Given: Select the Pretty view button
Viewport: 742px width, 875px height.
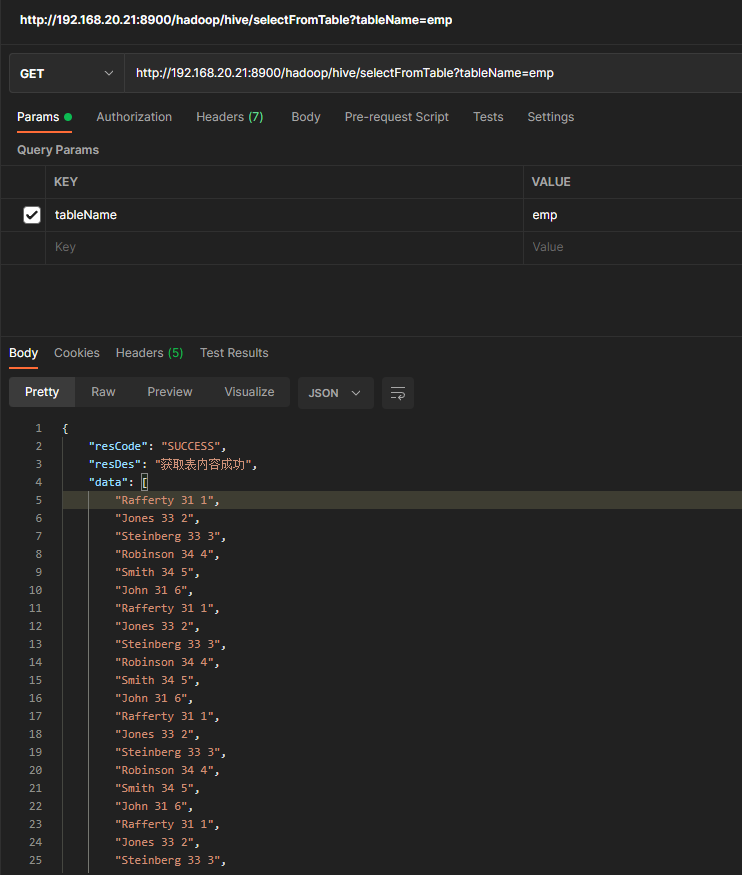Looking at the screenshot, I should click(42, 392).
